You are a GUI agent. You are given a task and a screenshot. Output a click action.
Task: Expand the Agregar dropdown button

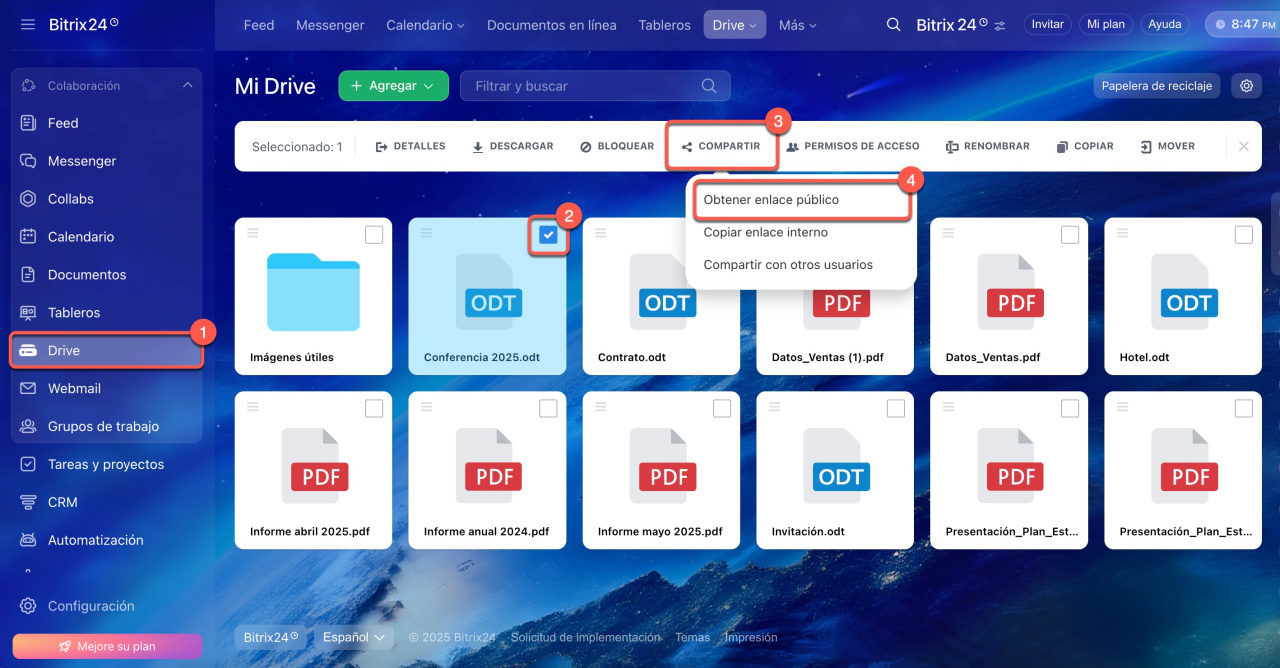(x=393, y=86)
